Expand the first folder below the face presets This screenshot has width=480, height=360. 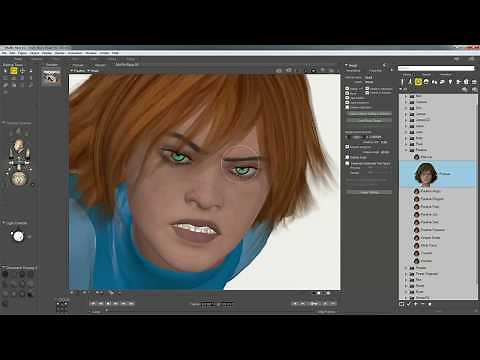pos(406,268)
